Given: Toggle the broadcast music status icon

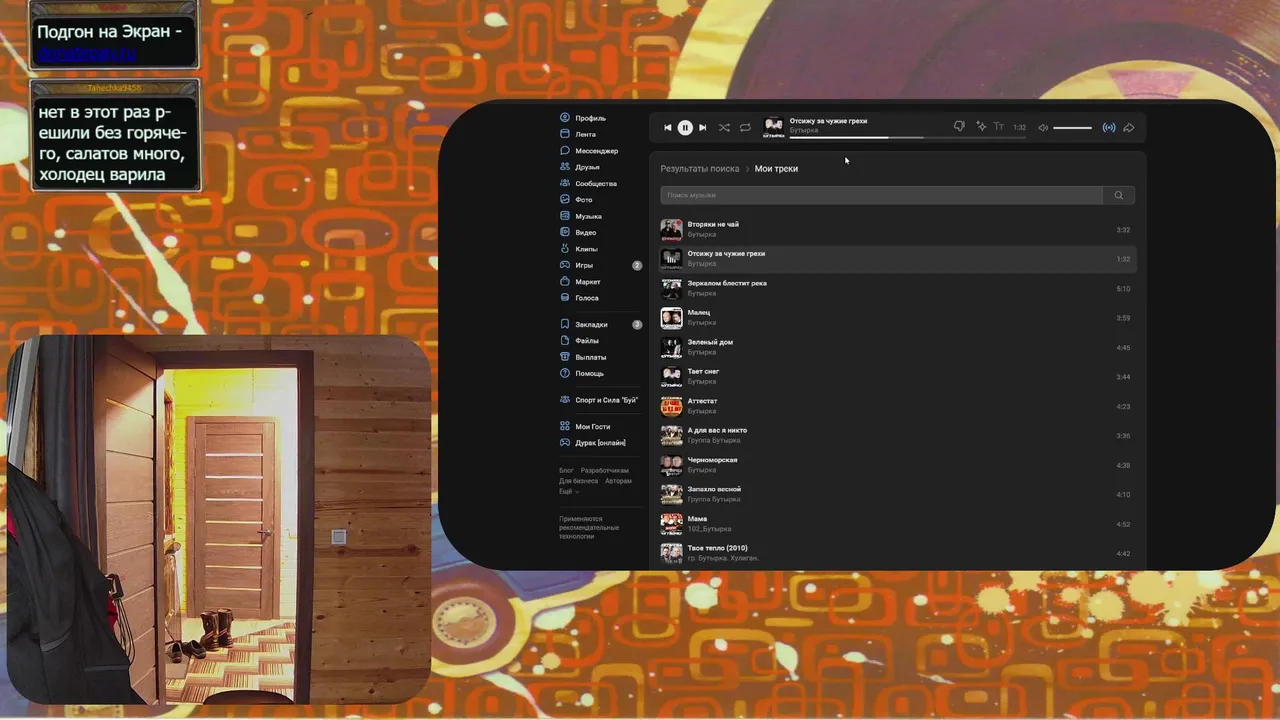Looking at the screenshot, I should 1109,128.
